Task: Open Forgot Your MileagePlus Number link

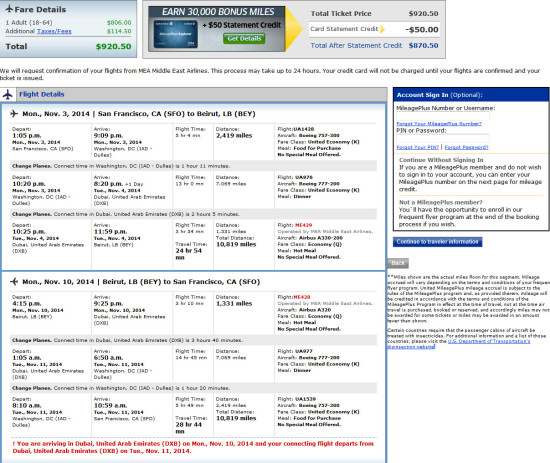Action: pos(439,123)
